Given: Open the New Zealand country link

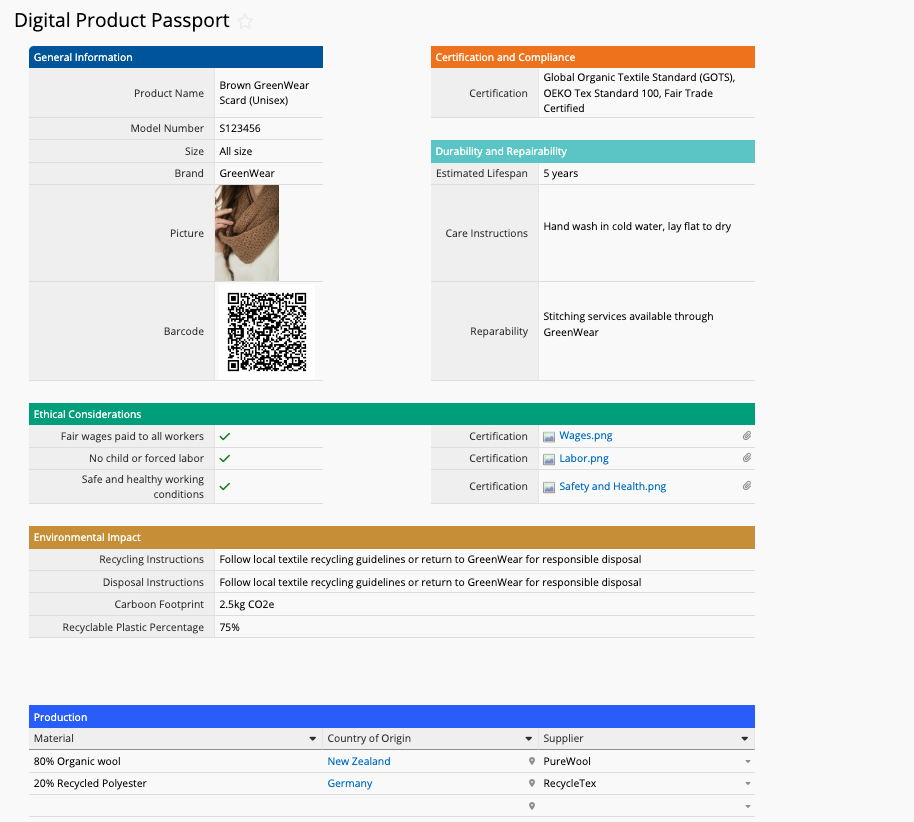Looking at the screenshot, I should pyautogui.click(x=359, y=761).
